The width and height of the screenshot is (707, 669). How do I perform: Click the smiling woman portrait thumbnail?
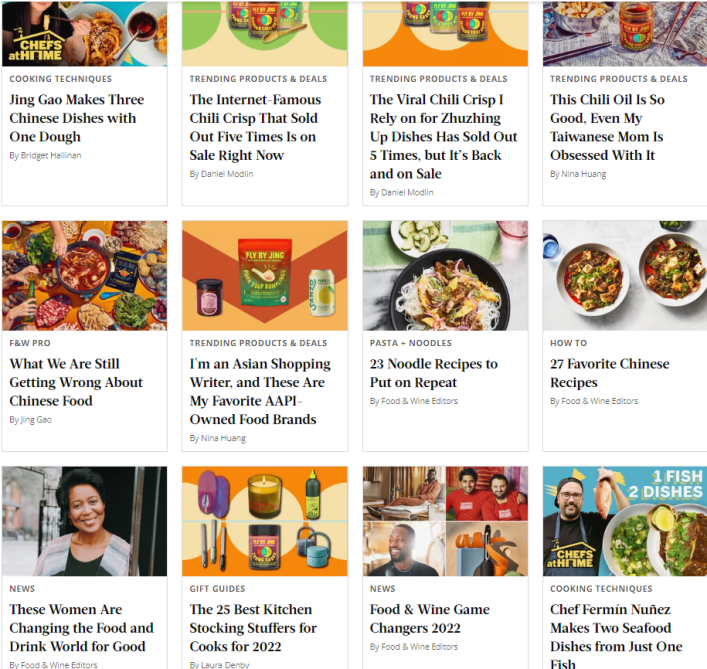84,521
